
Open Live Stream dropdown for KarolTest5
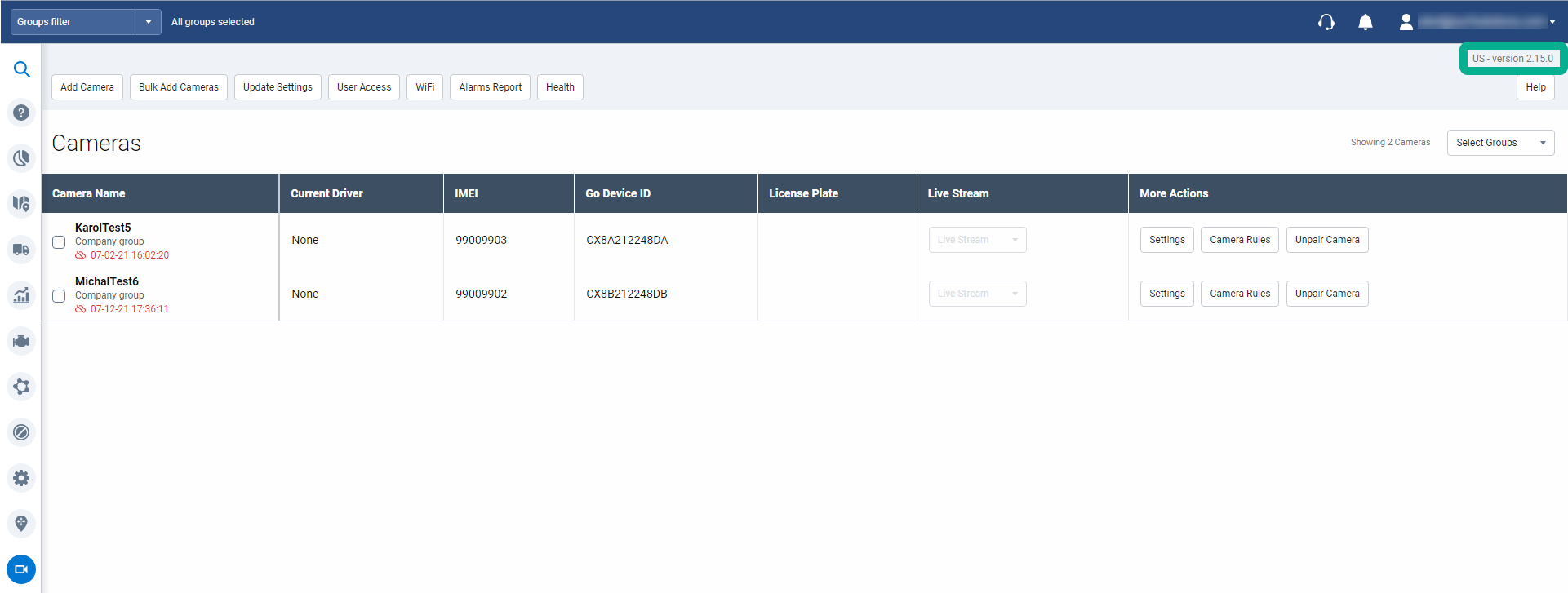click(977, 240)
